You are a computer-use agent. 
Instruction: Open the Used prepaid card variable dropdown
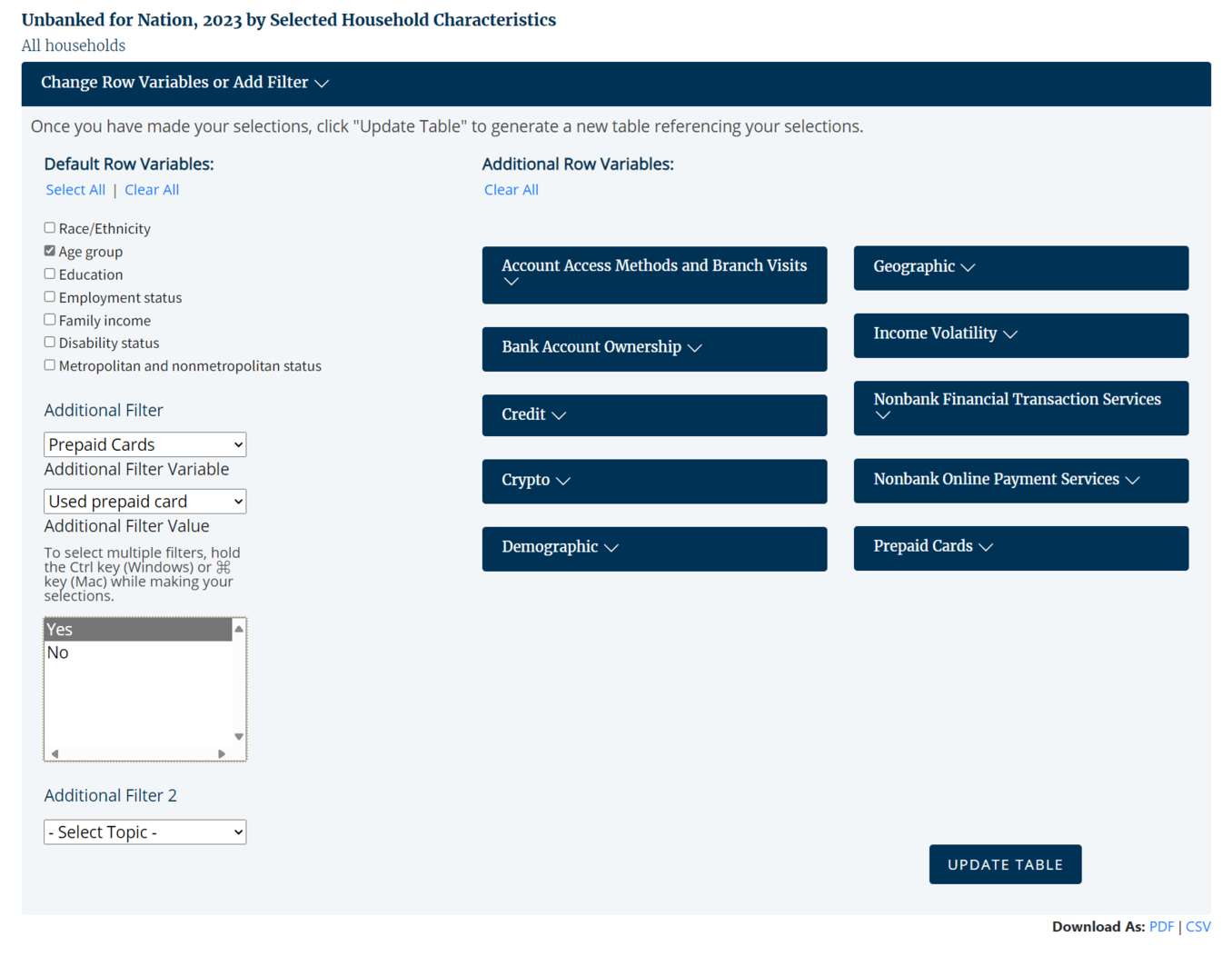point(145,502)
